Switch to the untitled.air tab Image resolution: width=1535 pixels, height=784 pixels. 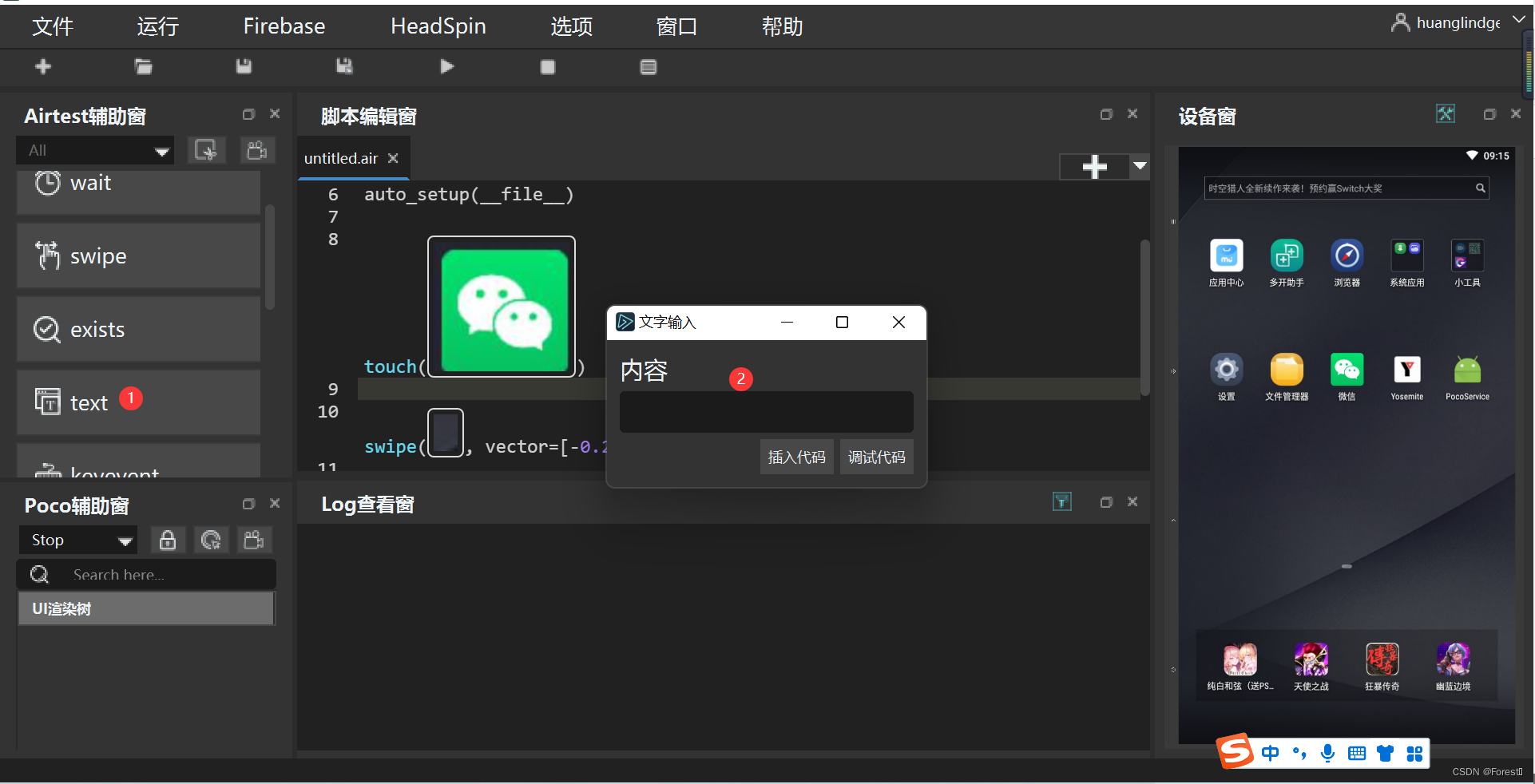341,158
